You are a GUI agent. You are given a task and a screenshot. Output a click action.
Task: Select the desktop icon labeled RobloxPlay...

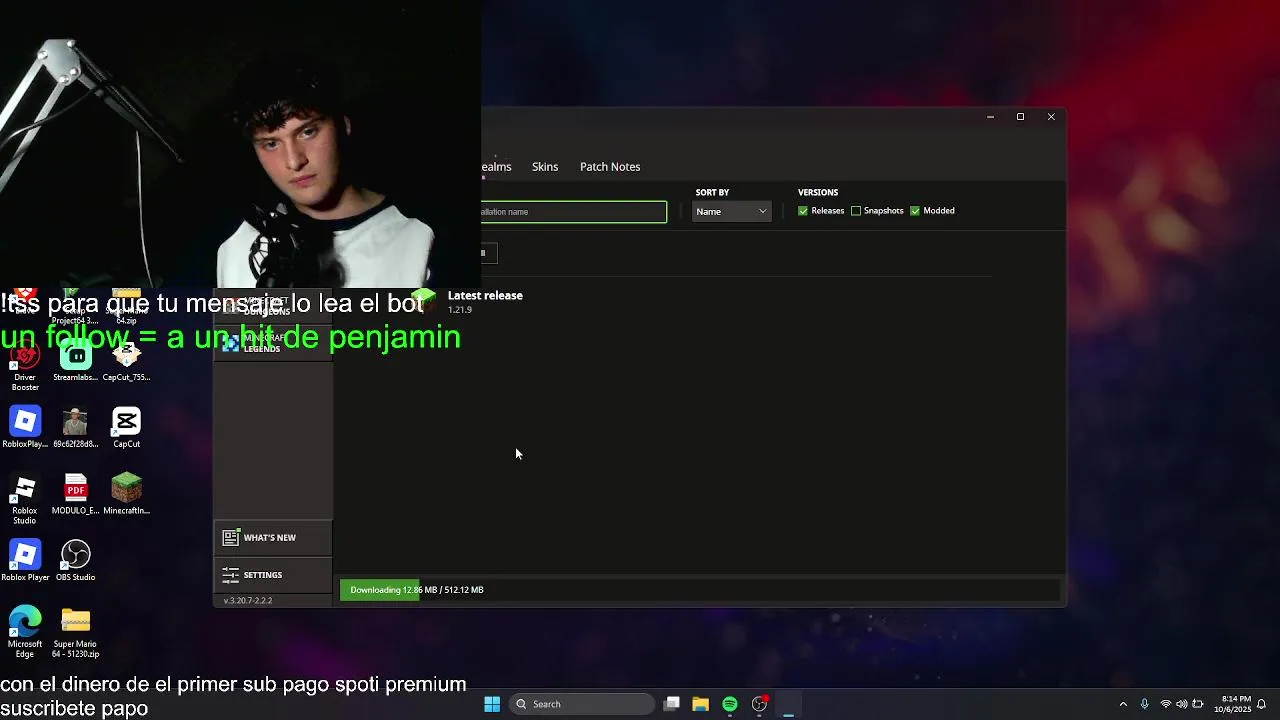click(x=25, y=428)
